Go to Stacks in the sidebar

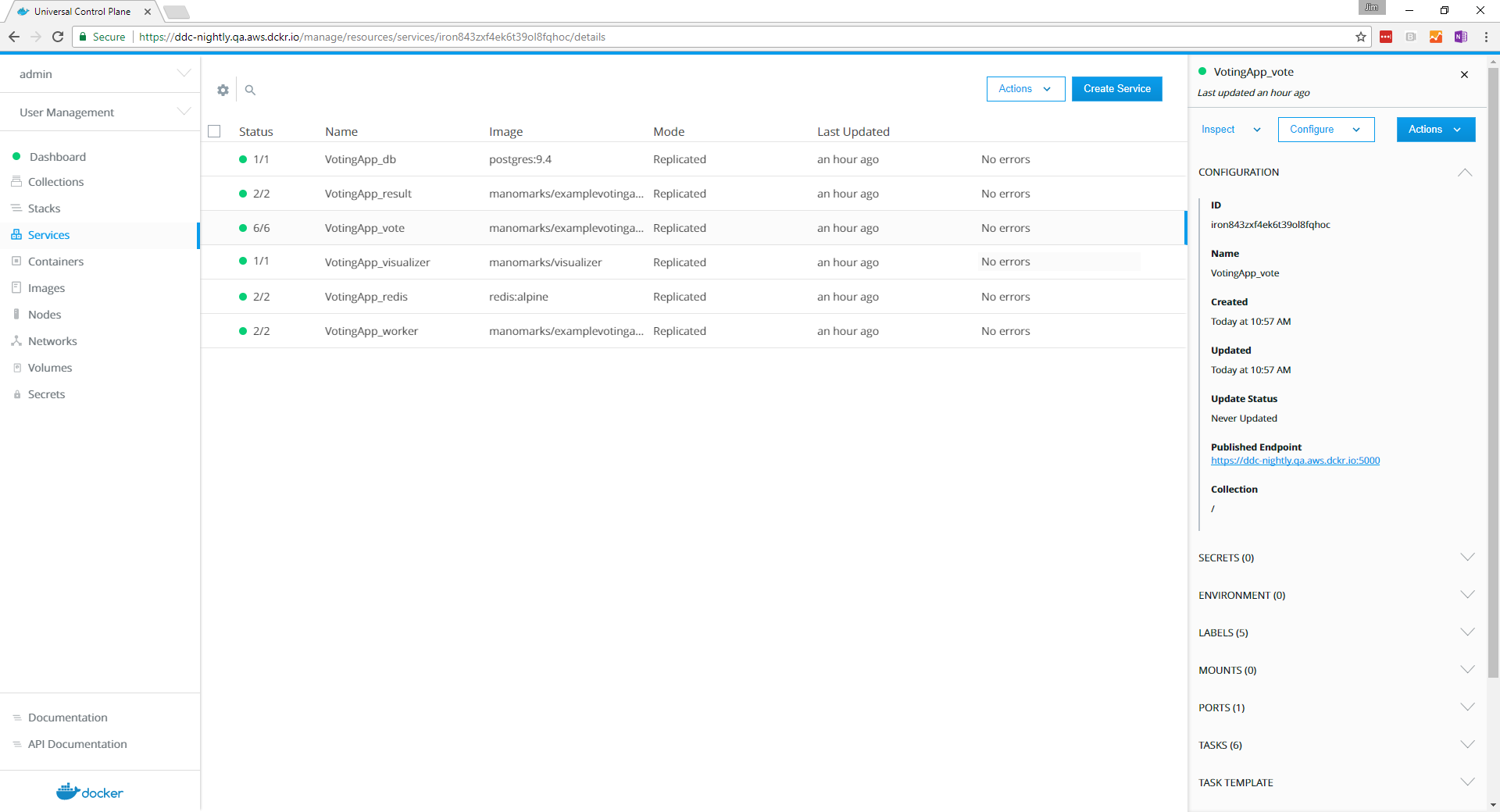pos(44,208)
